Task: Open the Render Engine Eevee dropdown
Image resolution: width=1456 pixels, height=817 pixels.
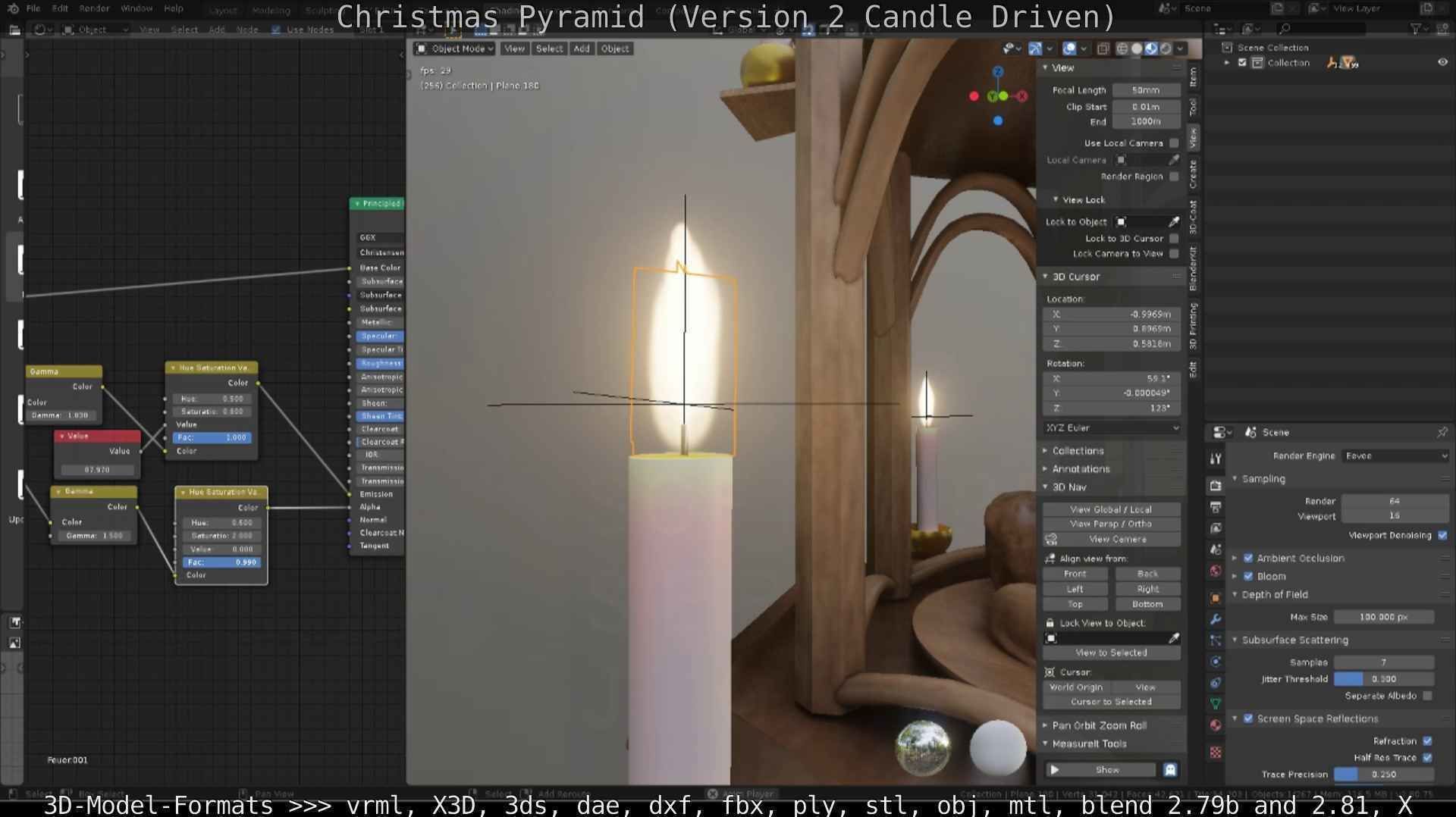Action: tap(1395, 455)
